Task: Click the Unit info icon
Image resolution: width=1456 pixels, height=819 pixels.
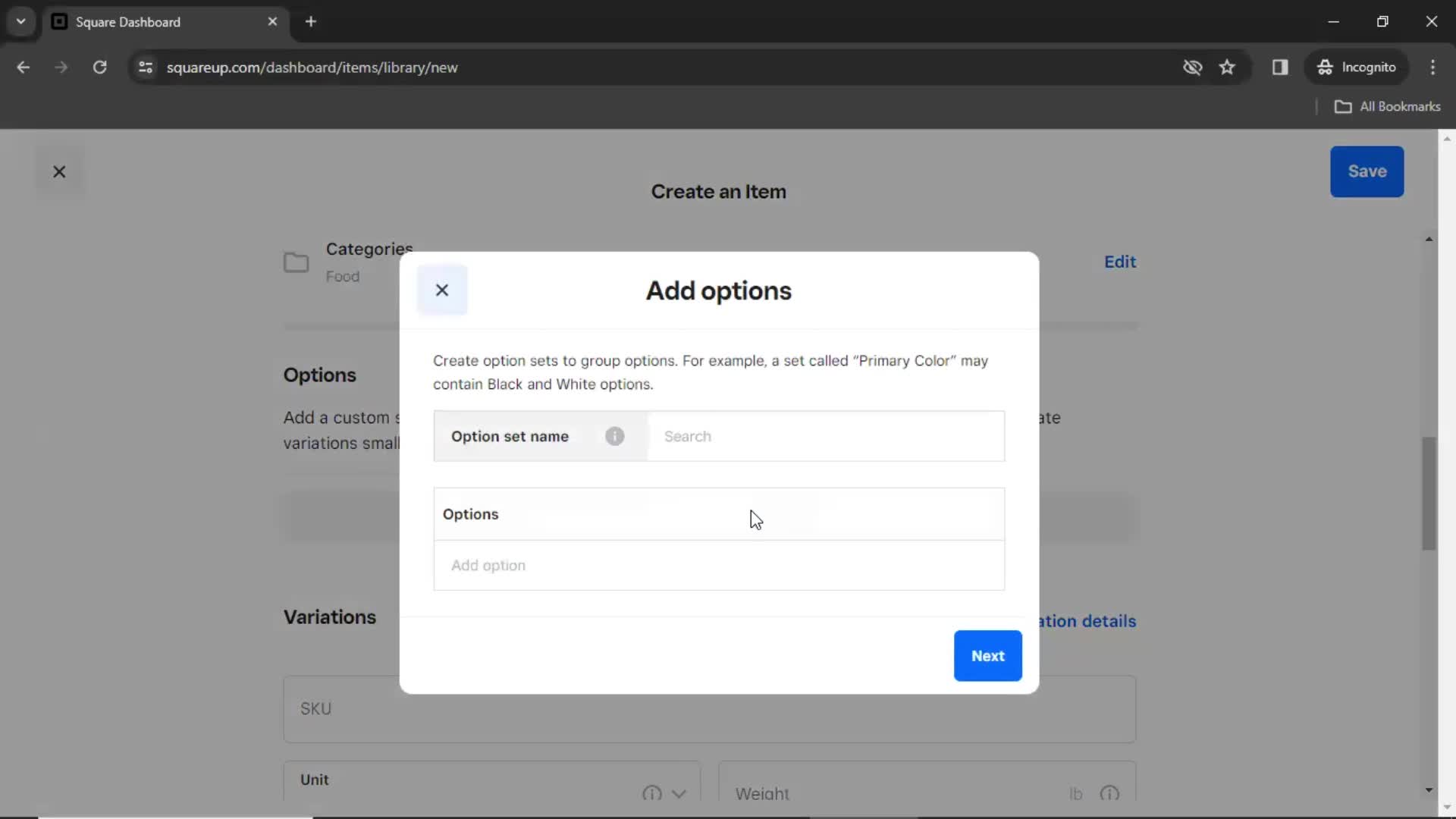Action: [651, 793]
